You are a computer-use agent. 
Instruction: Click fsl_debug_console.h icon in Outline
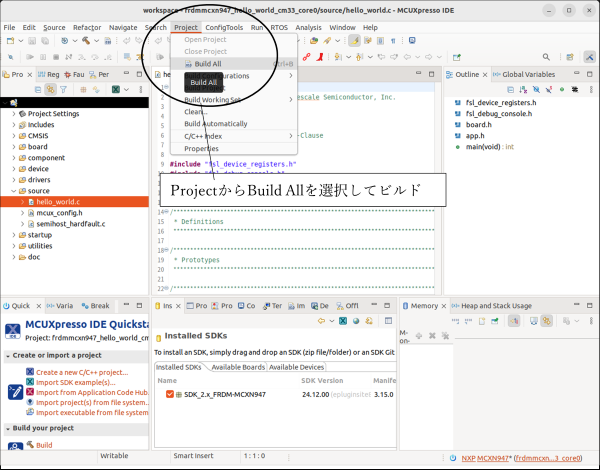click(458, 113)
